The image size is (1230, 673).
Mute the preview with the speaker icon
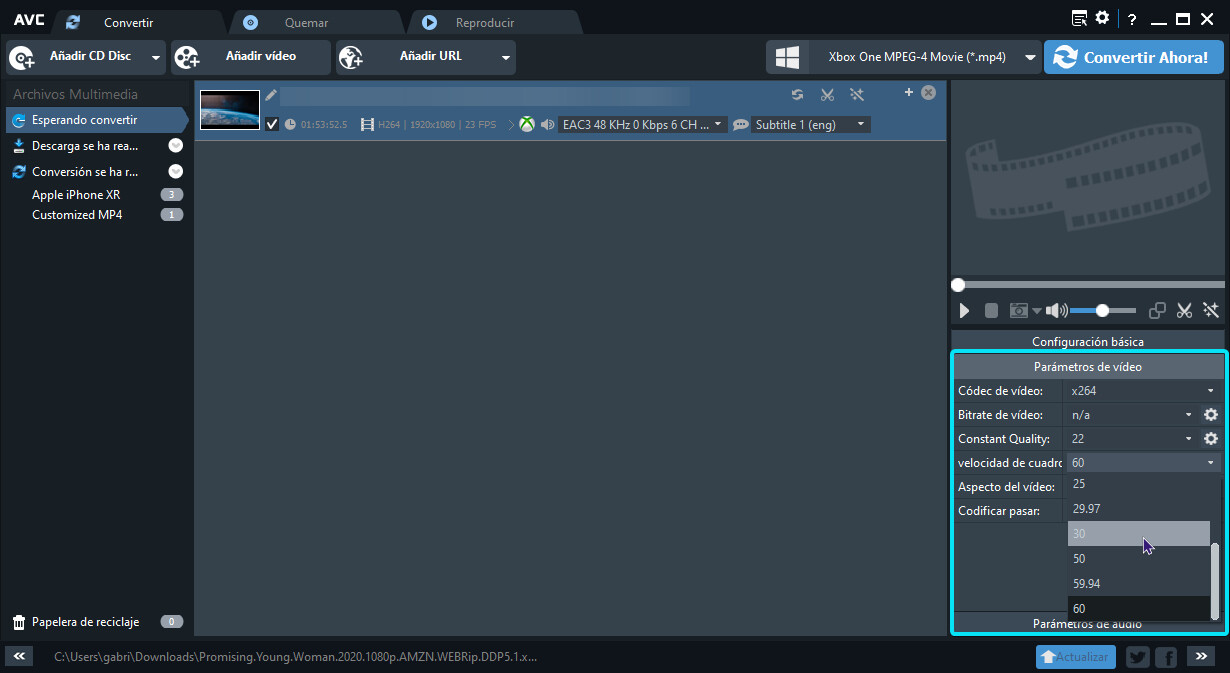(1056, 311)
